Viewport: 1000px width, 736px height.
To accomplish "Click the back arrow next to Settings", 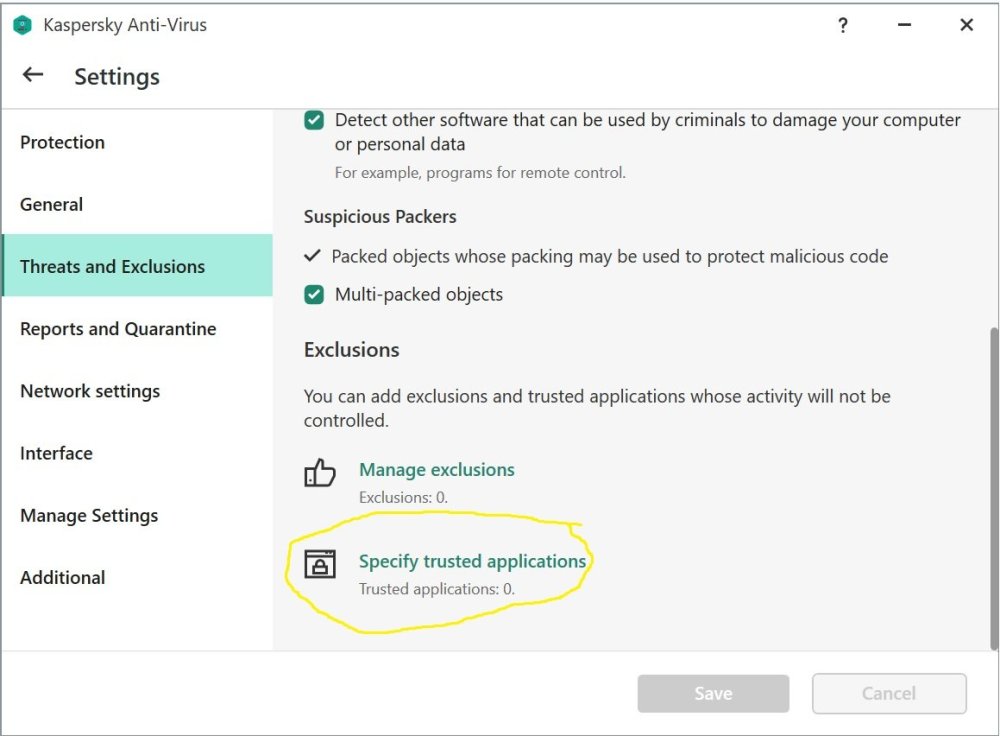I will [32, 75].
